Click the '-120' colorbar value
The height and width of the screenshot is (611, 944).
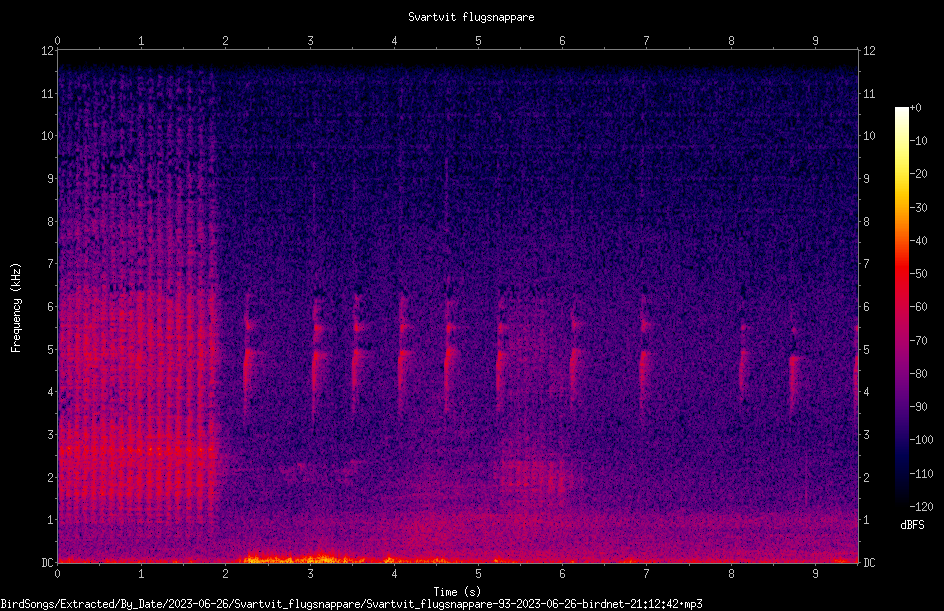(x=921, y=507)
